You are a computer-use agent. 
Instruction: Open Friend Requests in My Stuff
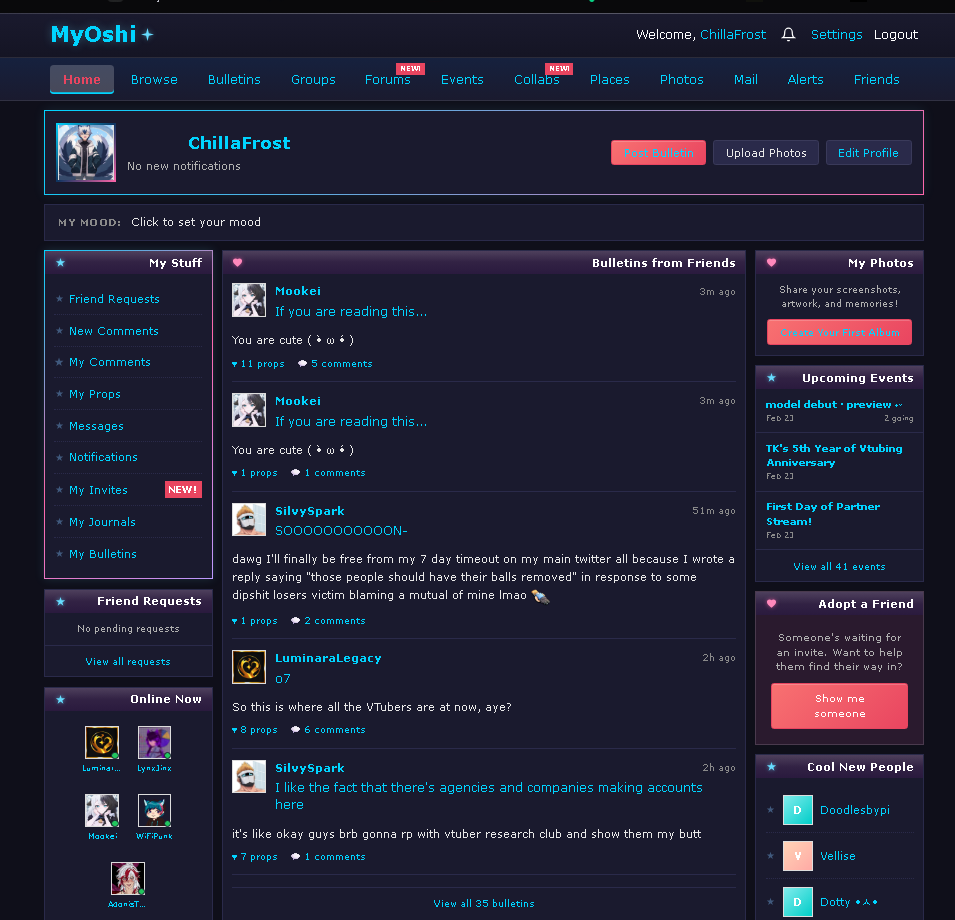115,299
